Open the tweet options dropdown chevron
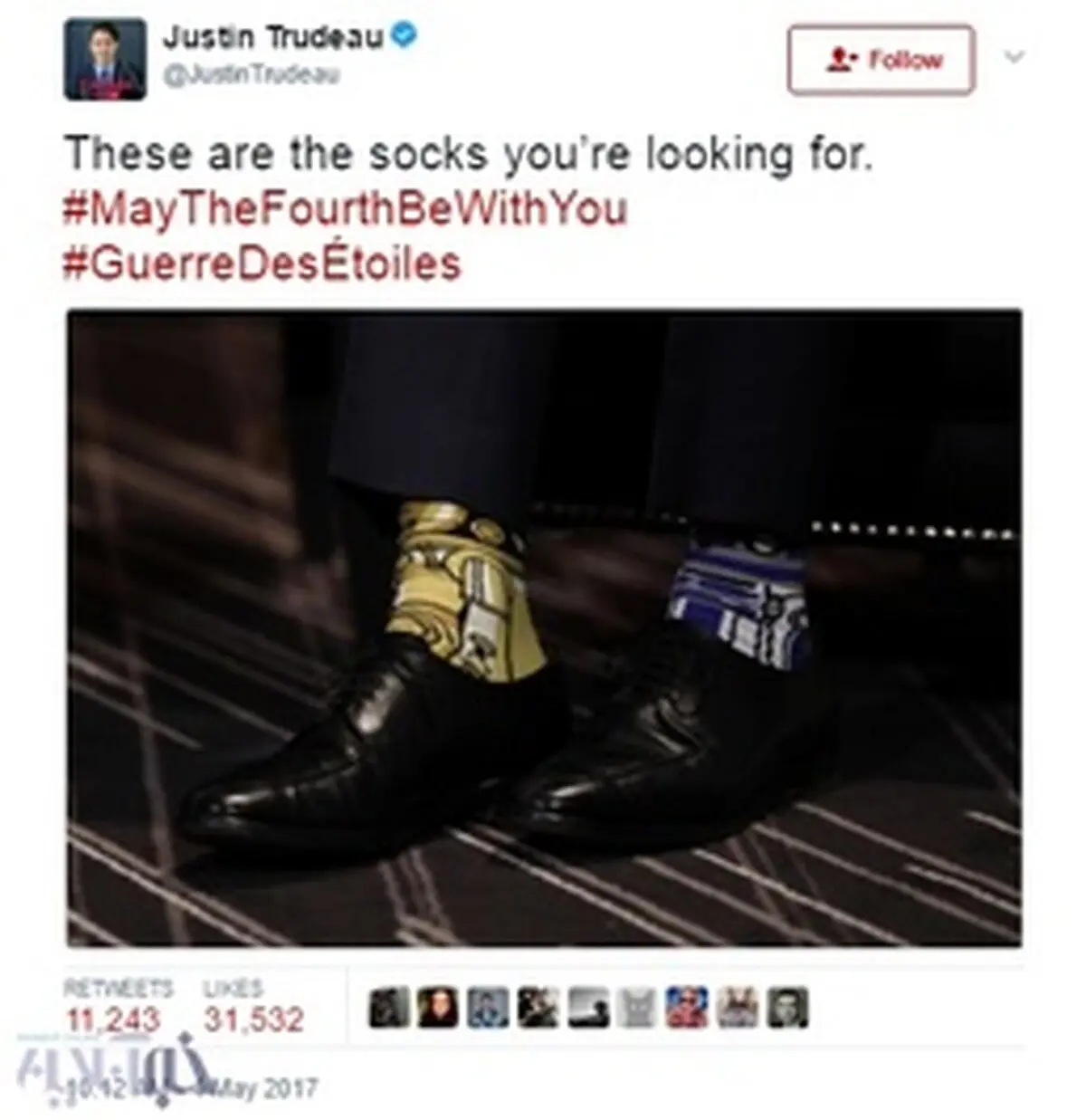 (1015, 57)
